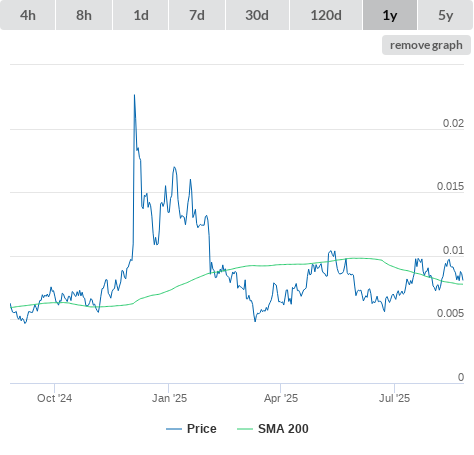Click the remove graph button
The image size is (474, 455).
tap(426, 45)
